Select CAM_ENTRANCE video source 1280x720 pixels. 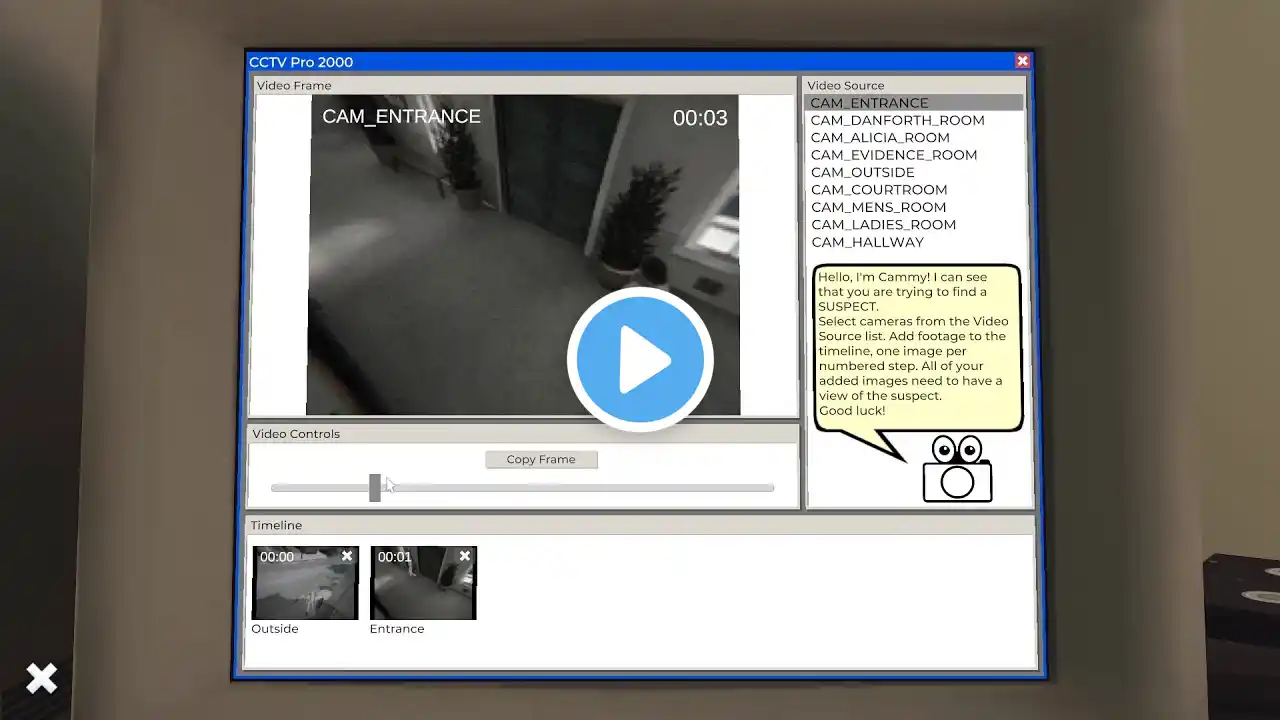tap(914, 103)
